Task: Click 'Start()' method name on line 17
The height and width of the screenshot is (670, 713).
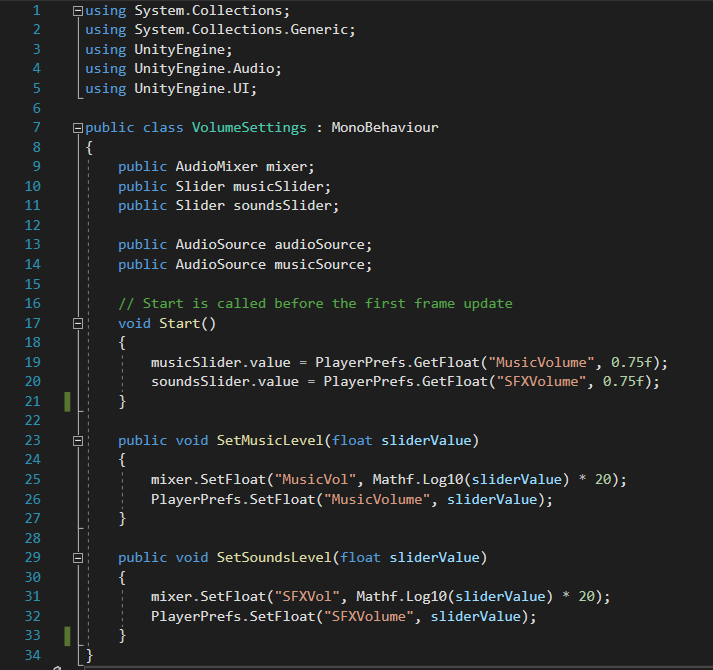Action: tap(187, 323)
